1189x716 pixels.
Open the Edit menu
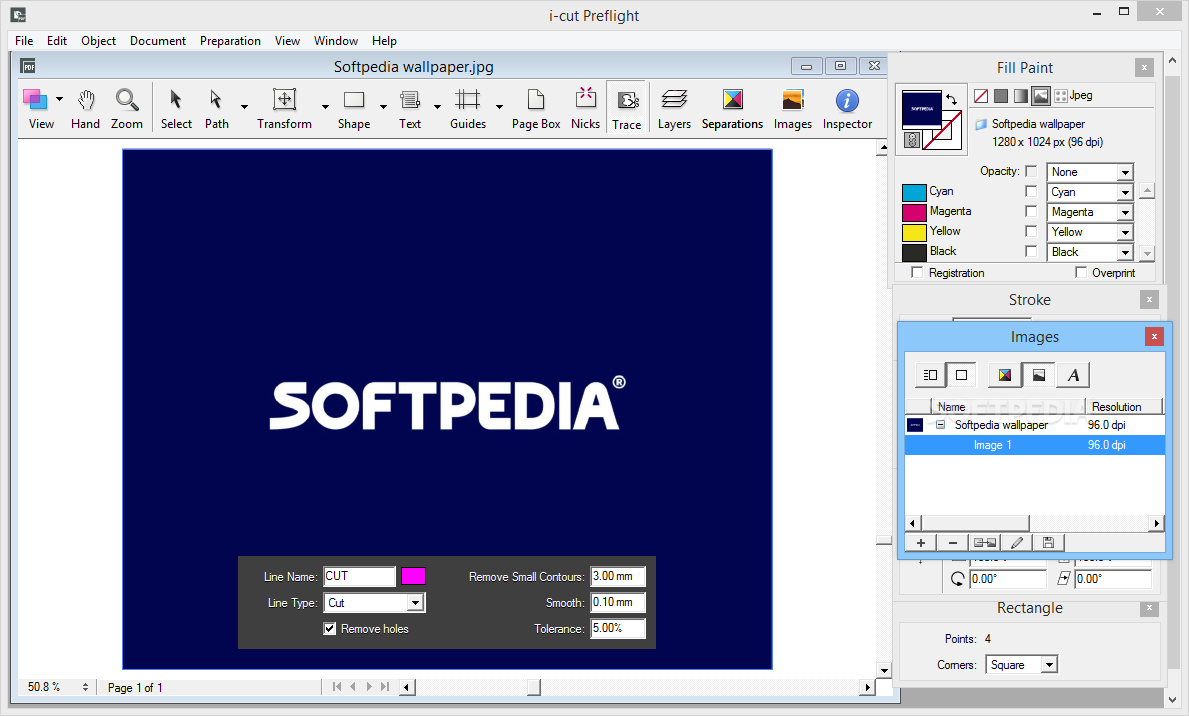point(57,41)
